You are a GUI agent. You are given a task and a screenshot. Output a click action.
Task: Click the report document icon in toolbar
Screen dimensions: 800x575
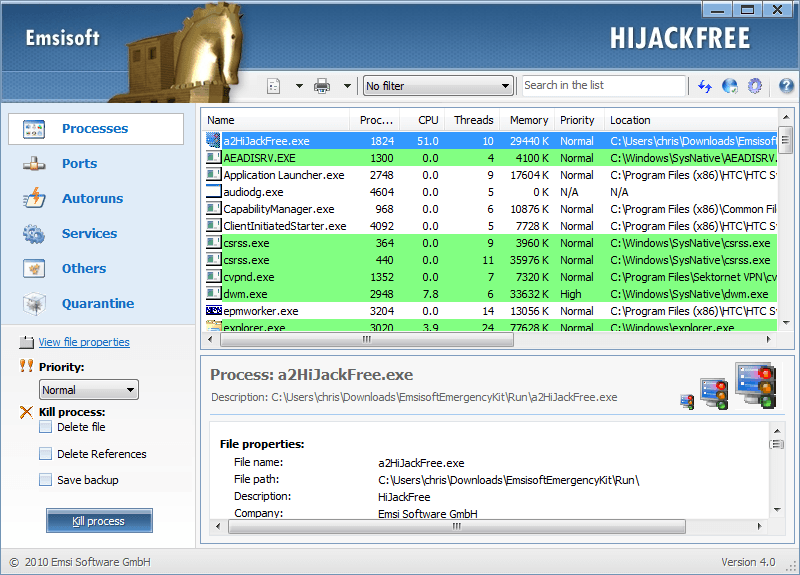274,86
